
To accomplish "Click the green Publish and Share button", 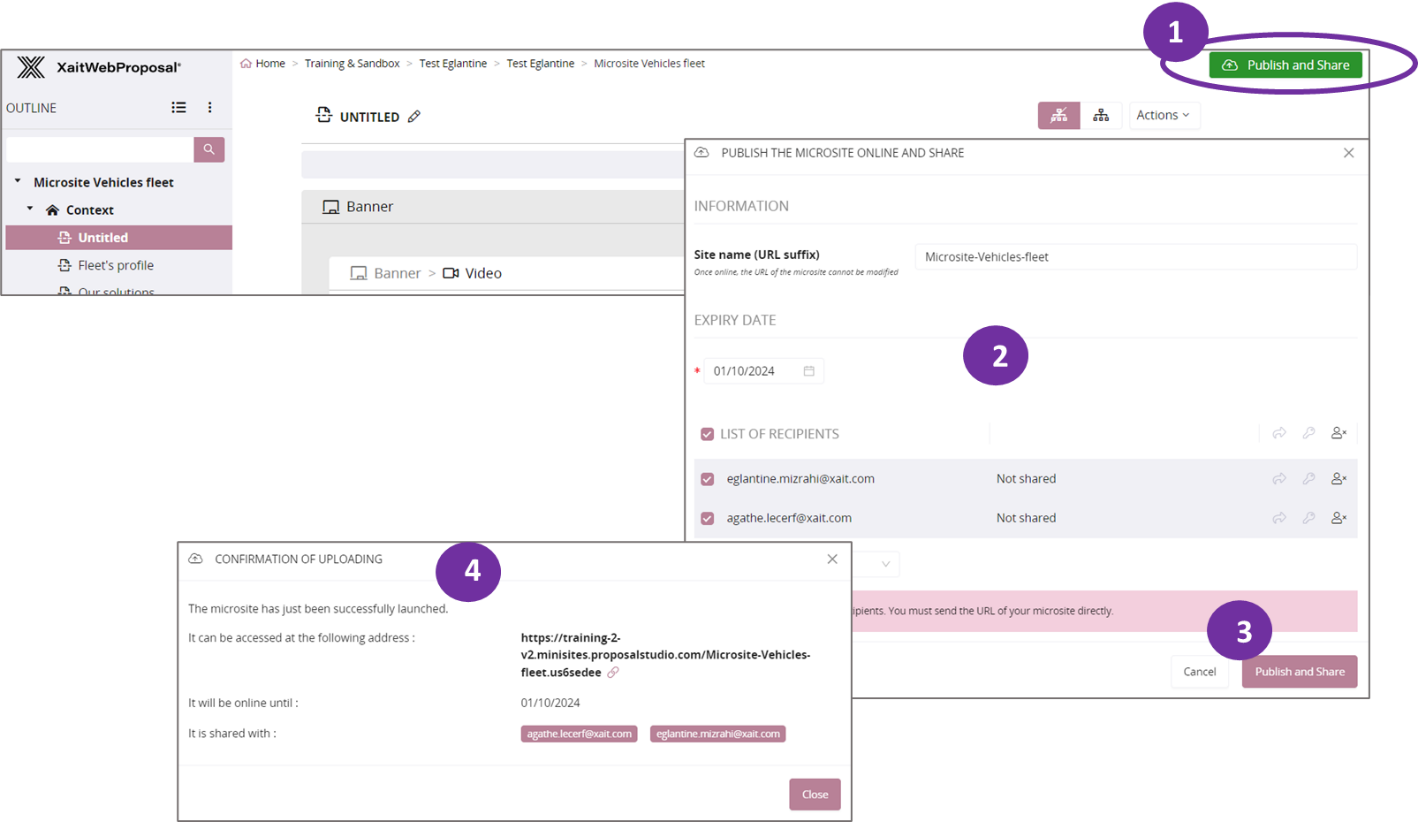I will point(1285,65).
